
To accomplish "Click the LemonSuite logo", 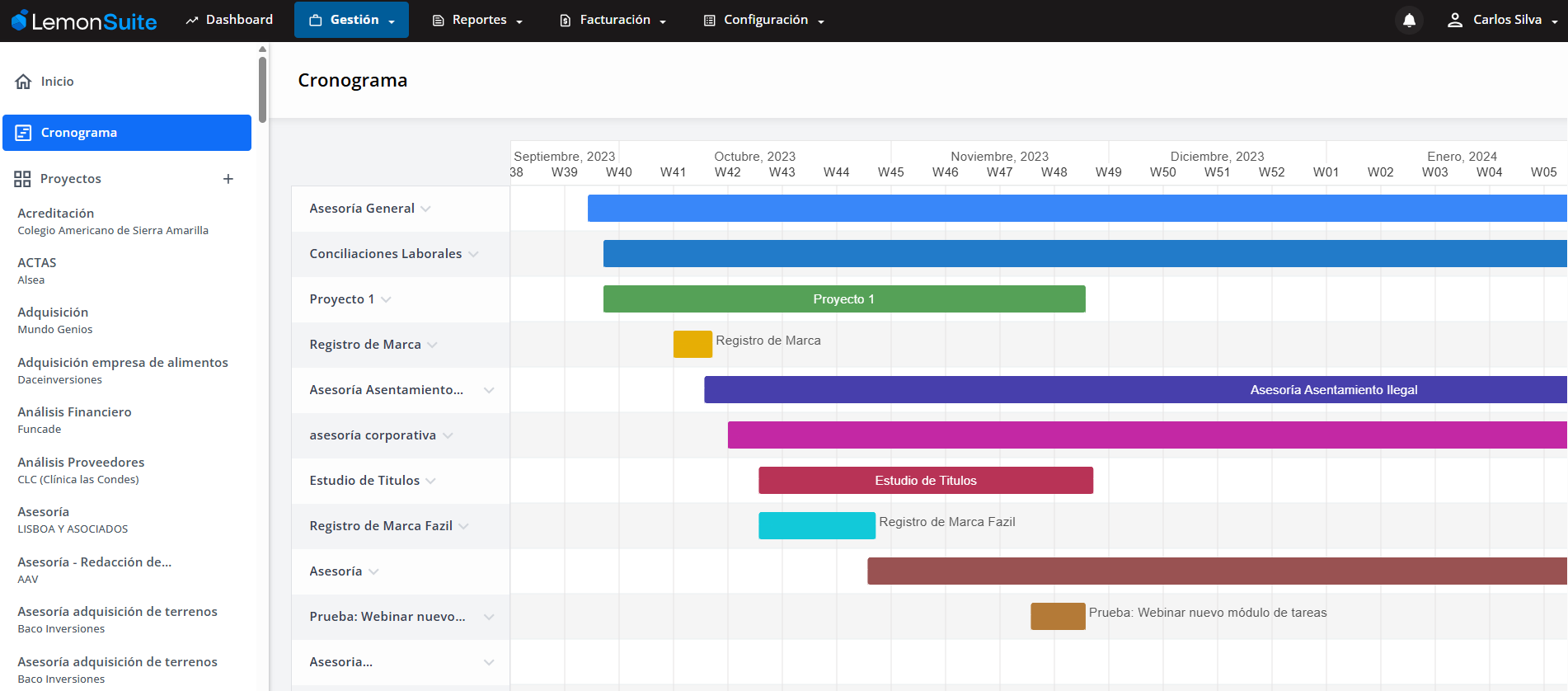I will coord(84,21).
